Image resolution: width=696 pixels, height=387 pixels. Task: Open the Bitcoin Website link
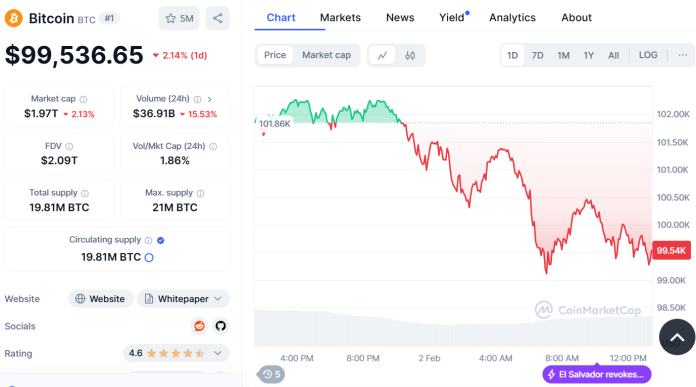click(x=100, y=299)
